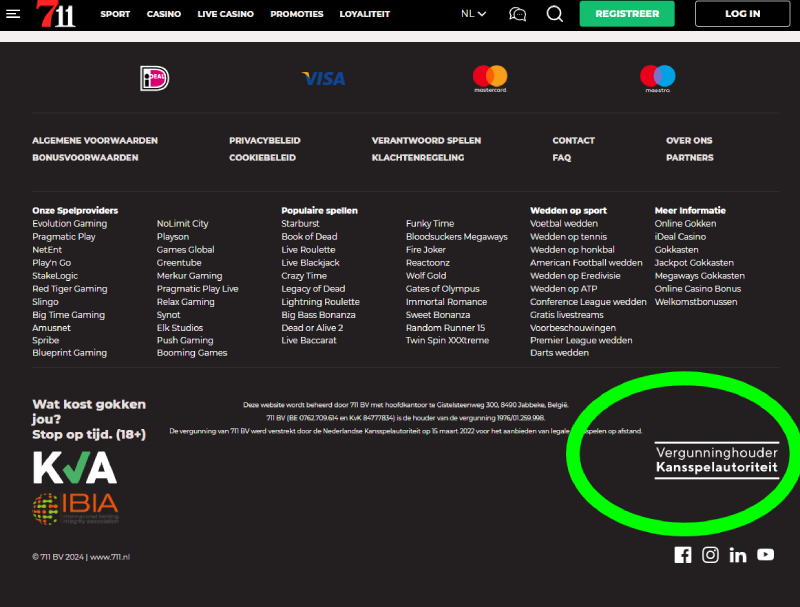Open Klachtenregeling link
This screenshot has height=607, width=800.
[x=418, y=158]
